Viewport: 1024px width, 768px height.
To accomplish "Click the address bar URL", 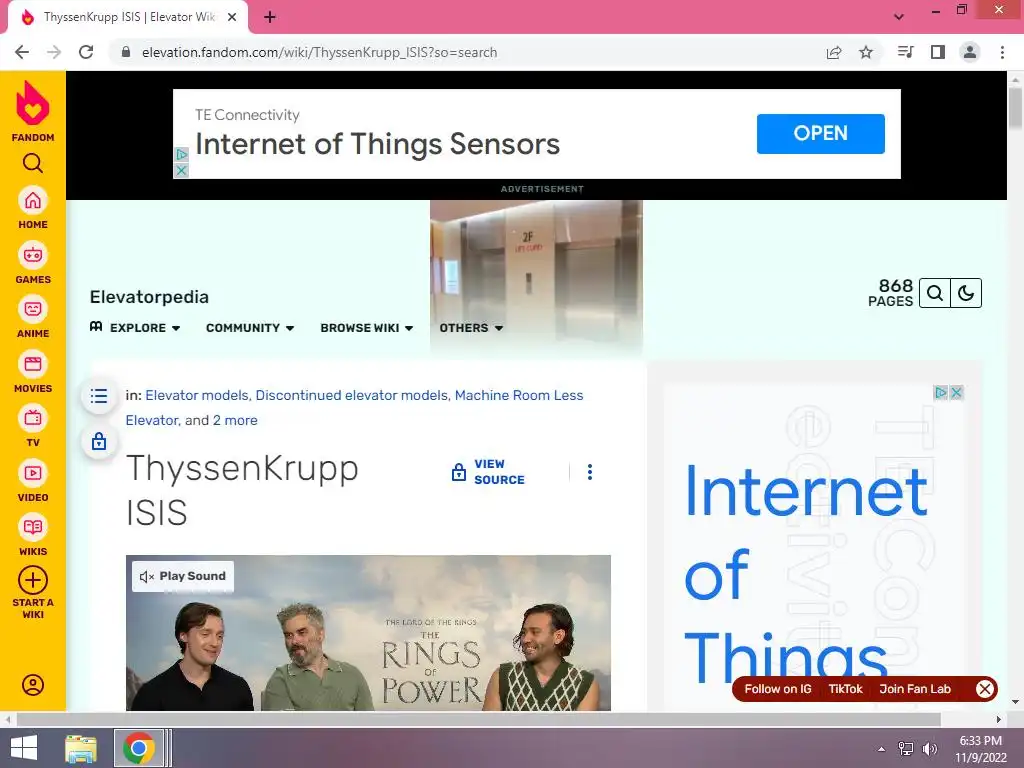I will coord(319,52).
